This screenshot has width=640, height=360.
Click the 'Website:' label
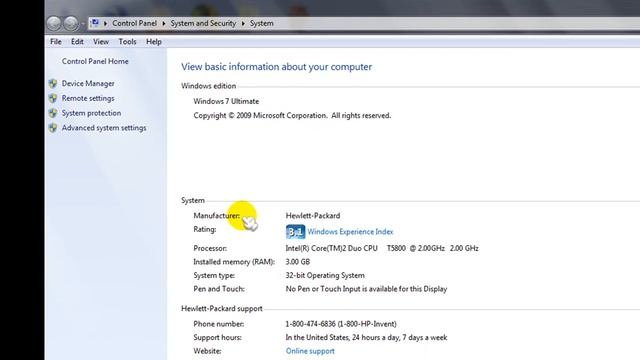coord(207,351)
